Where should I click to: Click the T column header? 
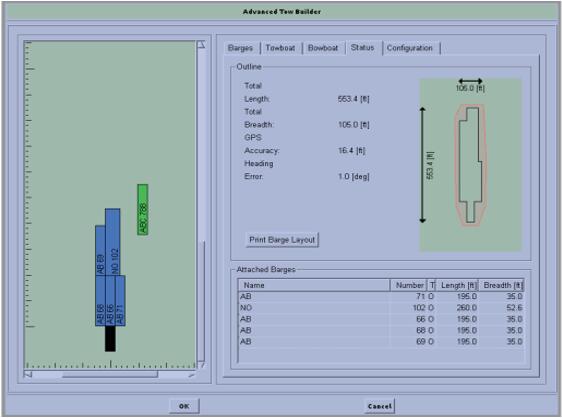[432, 285]
